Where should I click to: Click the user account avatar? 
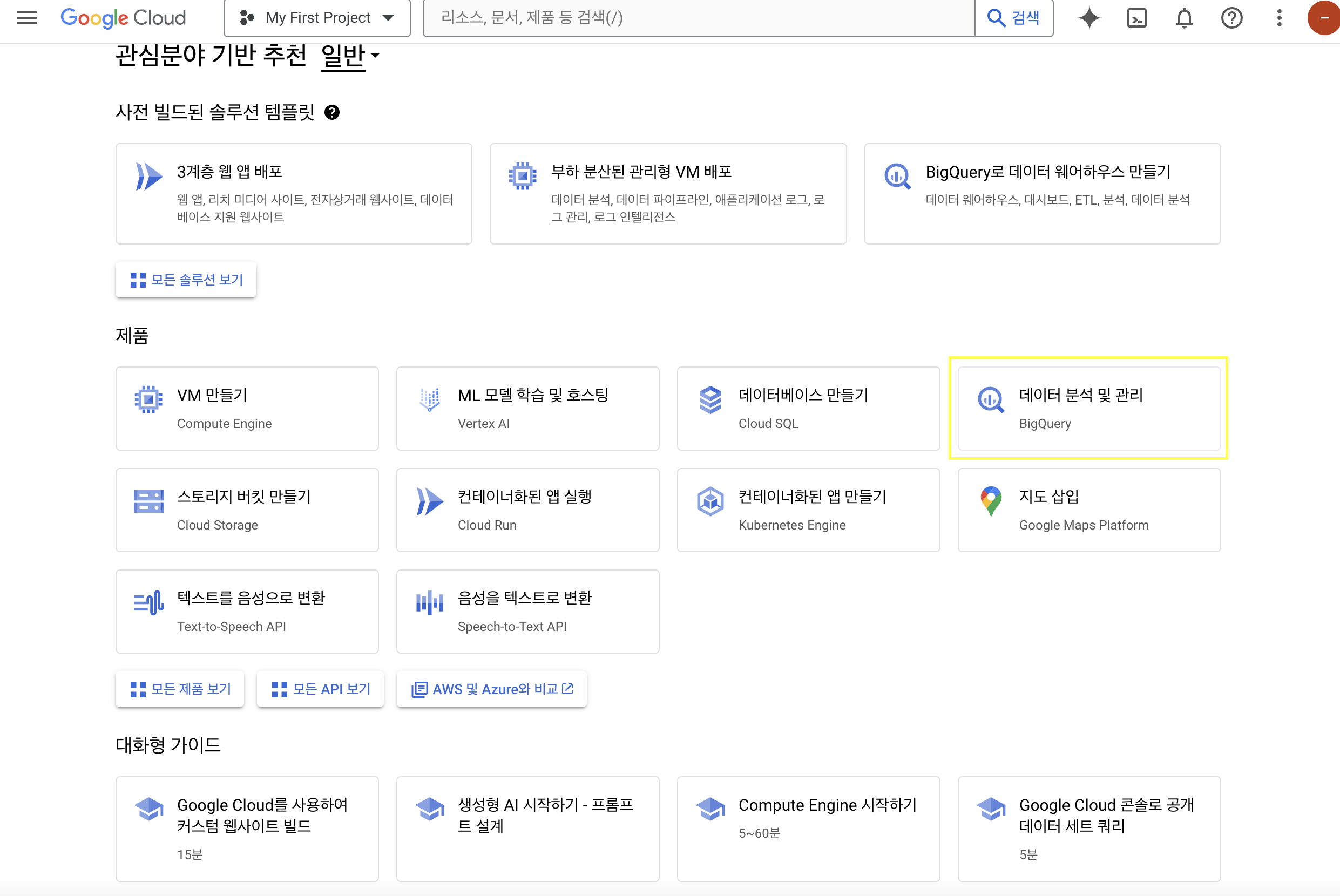[1323, 18]
